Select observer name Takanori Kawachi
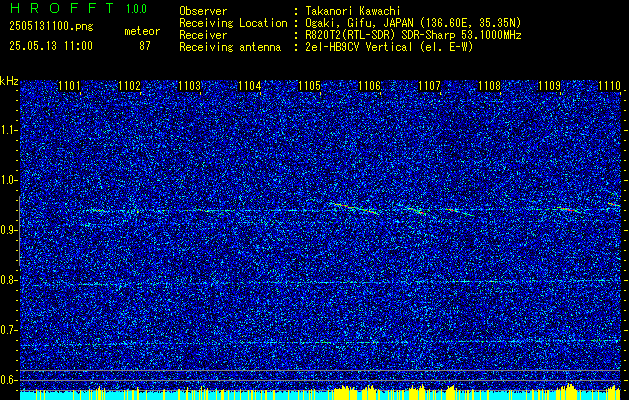The height and width of the screenshot is (400, 629). pos(351,11)
